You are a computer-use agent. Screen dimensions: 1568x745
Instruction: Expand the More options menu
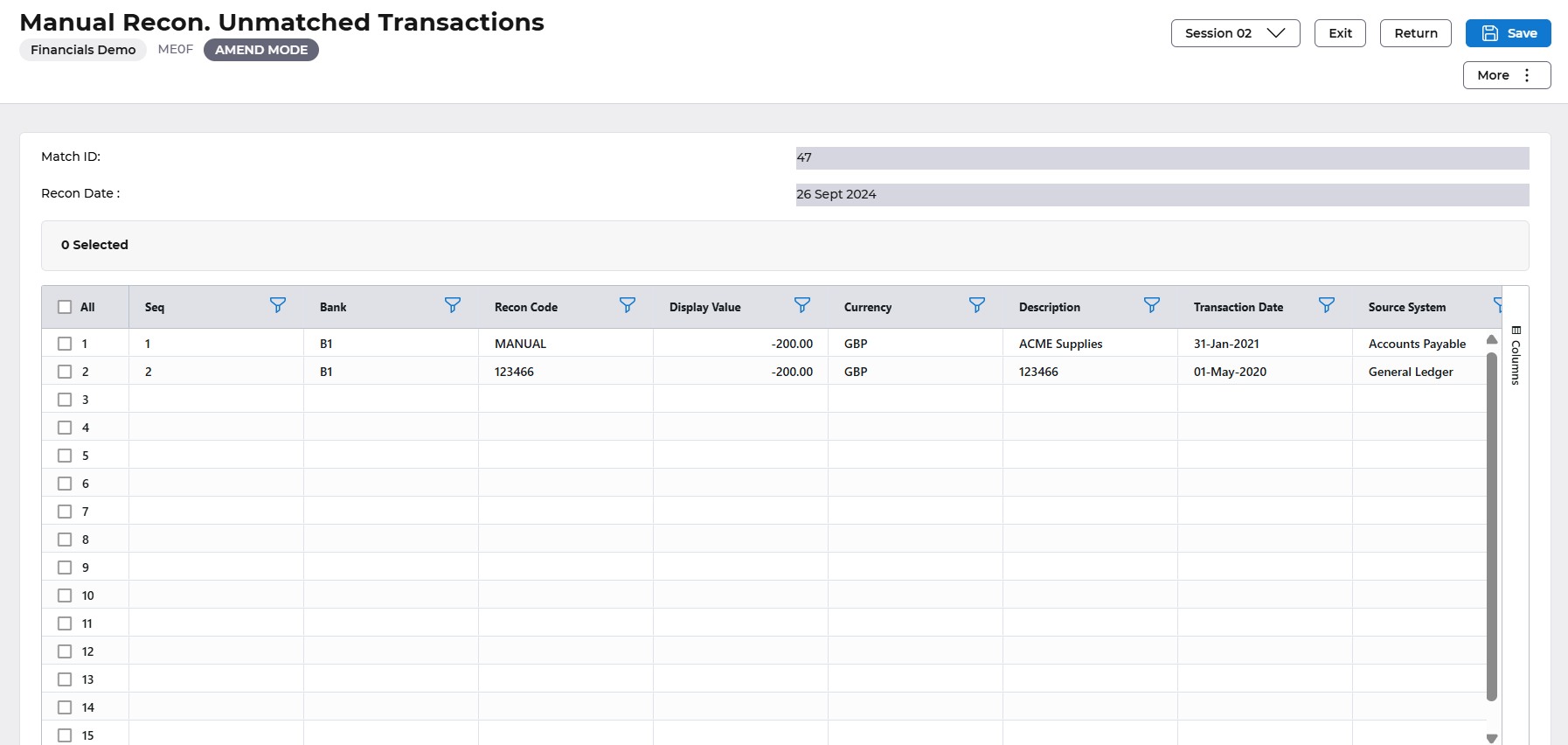pos(1506,75)
